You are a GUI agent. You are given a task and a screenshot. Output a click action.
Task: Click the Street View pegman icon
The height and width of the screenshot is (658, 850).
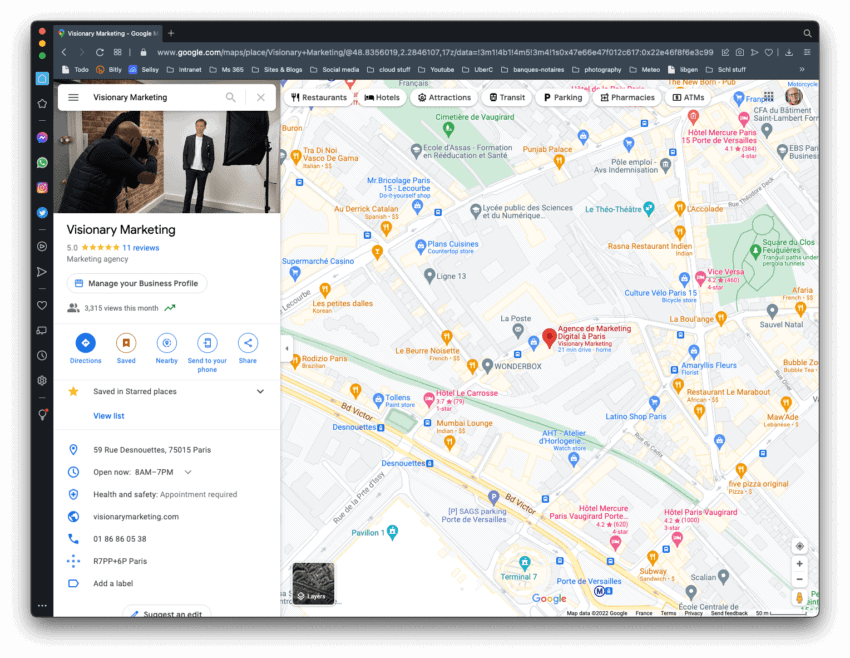pos(799,598)
